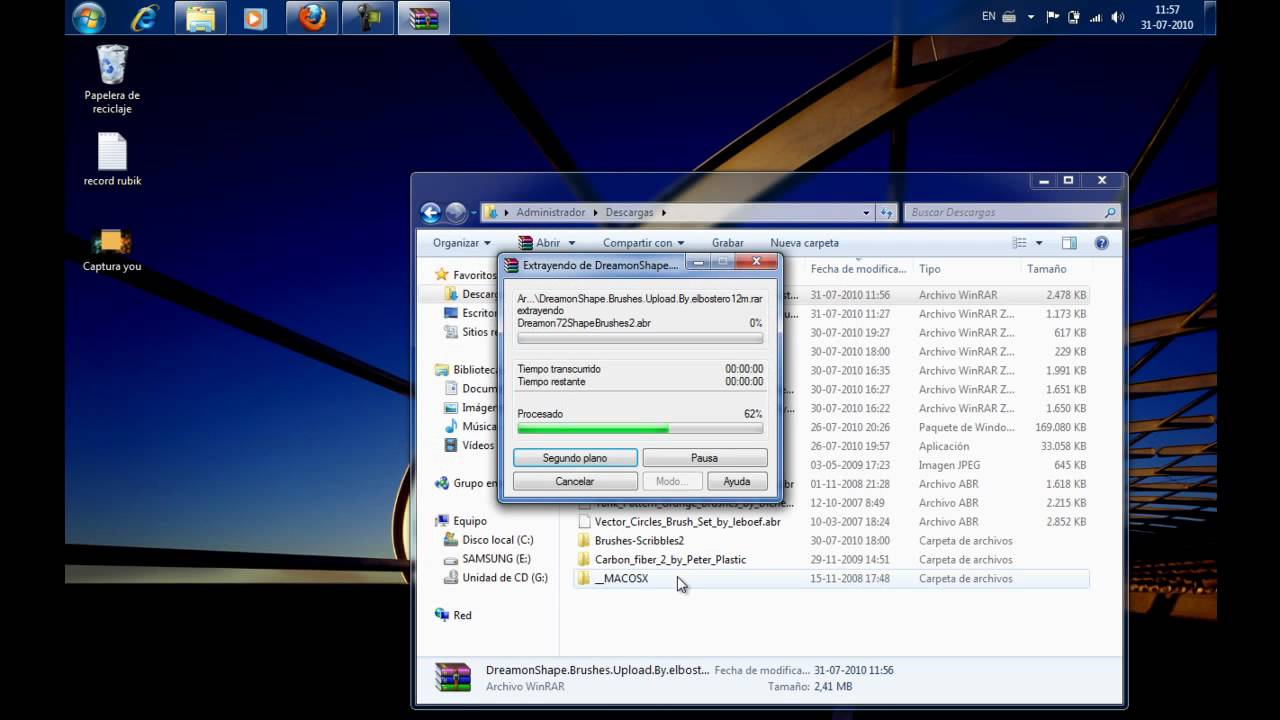The width and height of the screenshot is (1280, 720).
Task: Open the Windows Start menu orb
Action: [x=90, y=17]
